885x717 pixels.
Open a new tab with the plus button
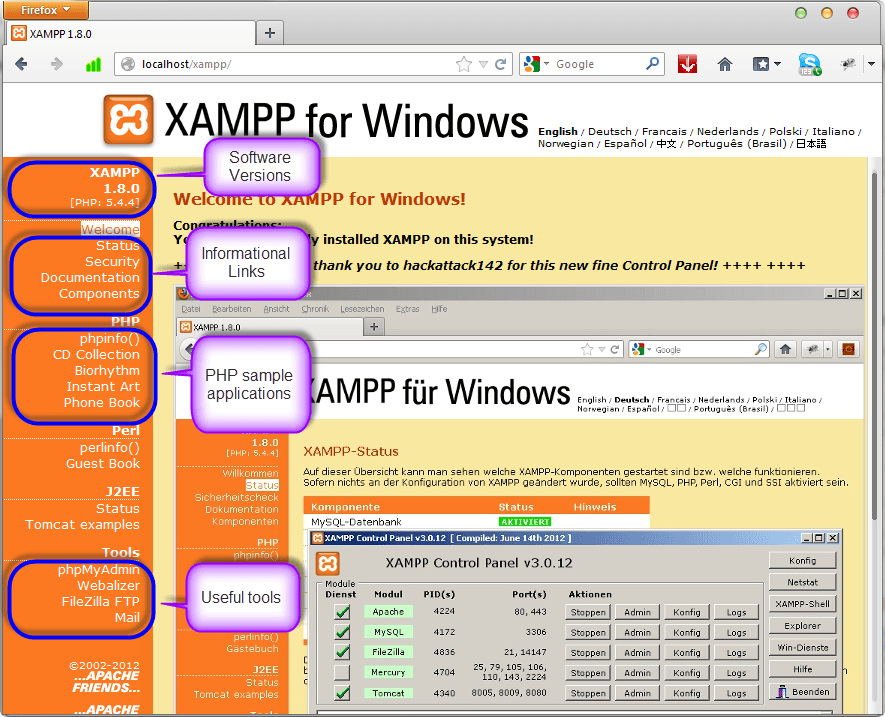(269, 33)
